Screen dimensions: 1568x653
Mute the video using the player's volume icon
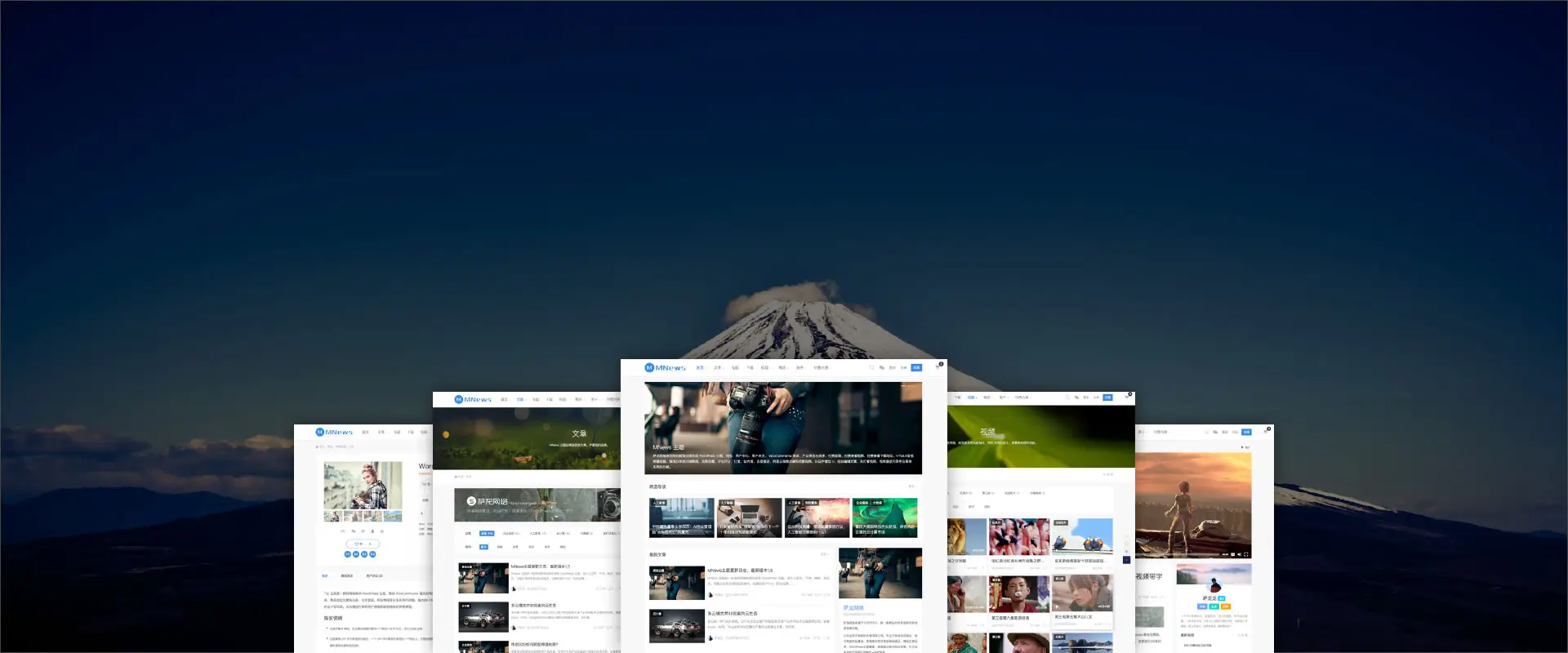[1239, 554]
